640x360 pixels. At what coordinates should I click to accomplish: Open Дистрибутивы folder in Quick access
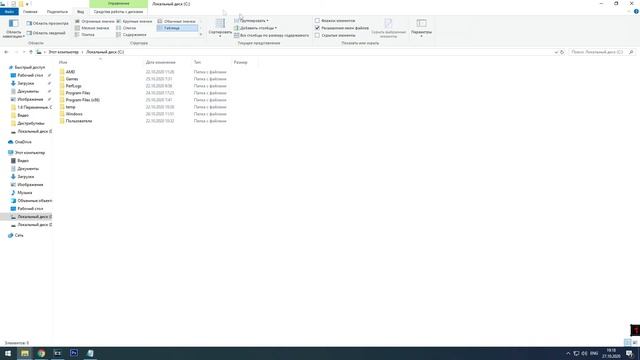point(31,123)
